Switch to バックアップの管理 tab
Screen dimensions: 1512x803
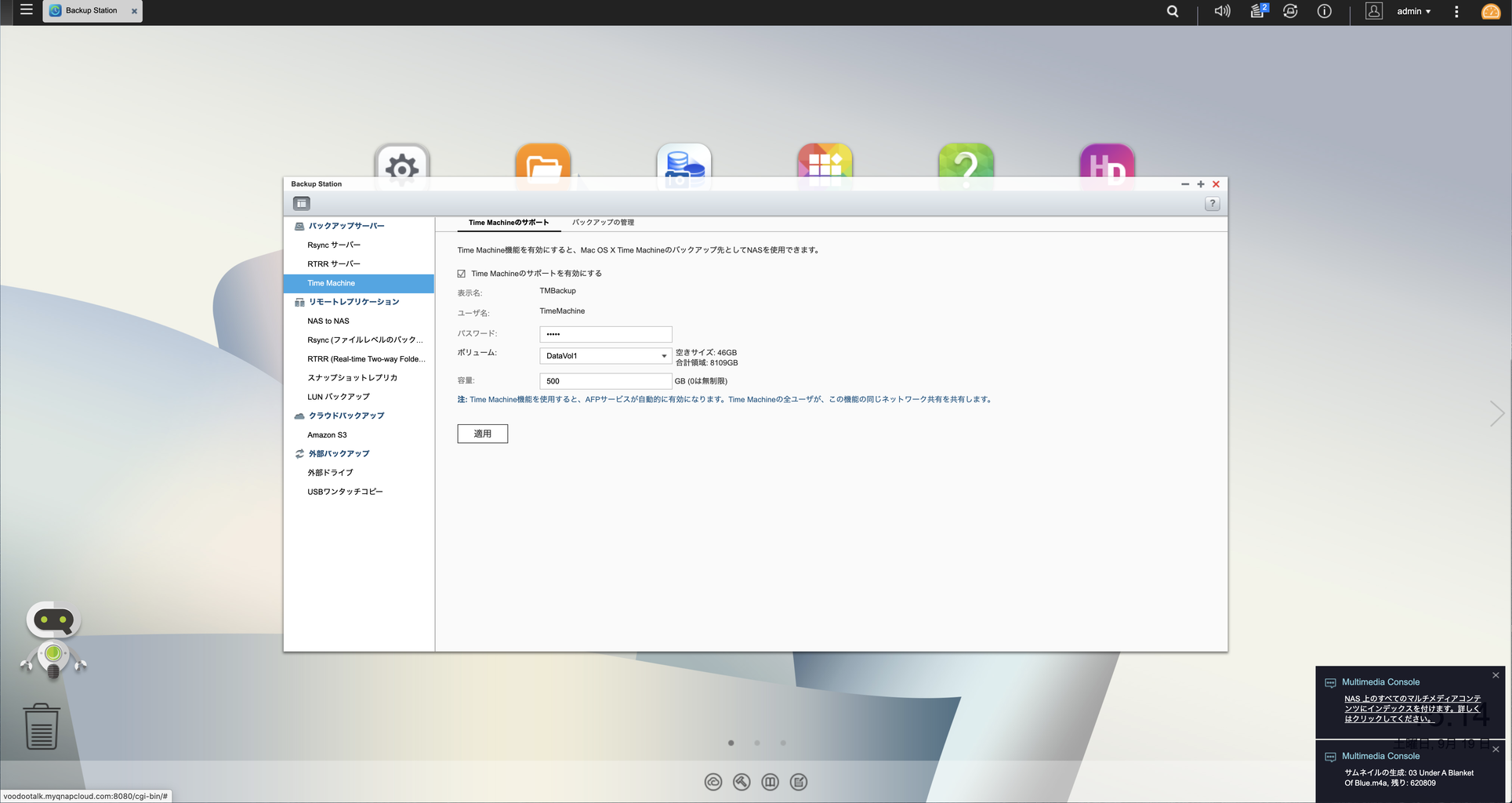tap(603, 223)
